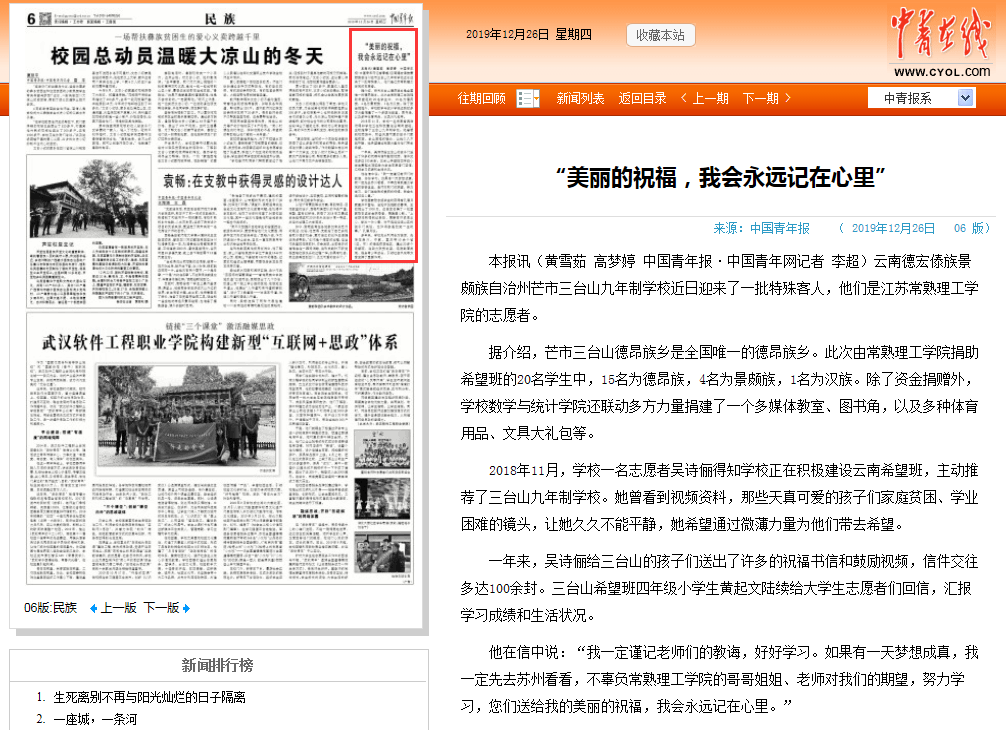The height and width of the screenshot is (730, 1006).
Task: Click the next issue right chevron
Action: tap(788, 98)
